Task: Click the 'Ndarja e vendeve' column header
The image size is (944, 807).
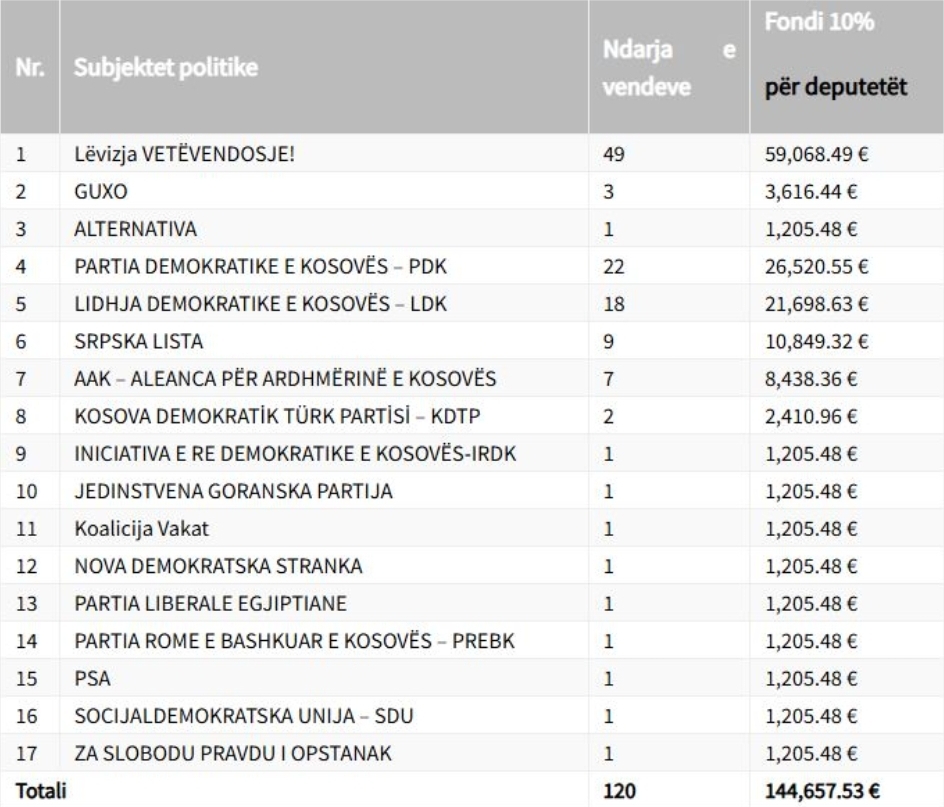Action: tap(669, 67)
